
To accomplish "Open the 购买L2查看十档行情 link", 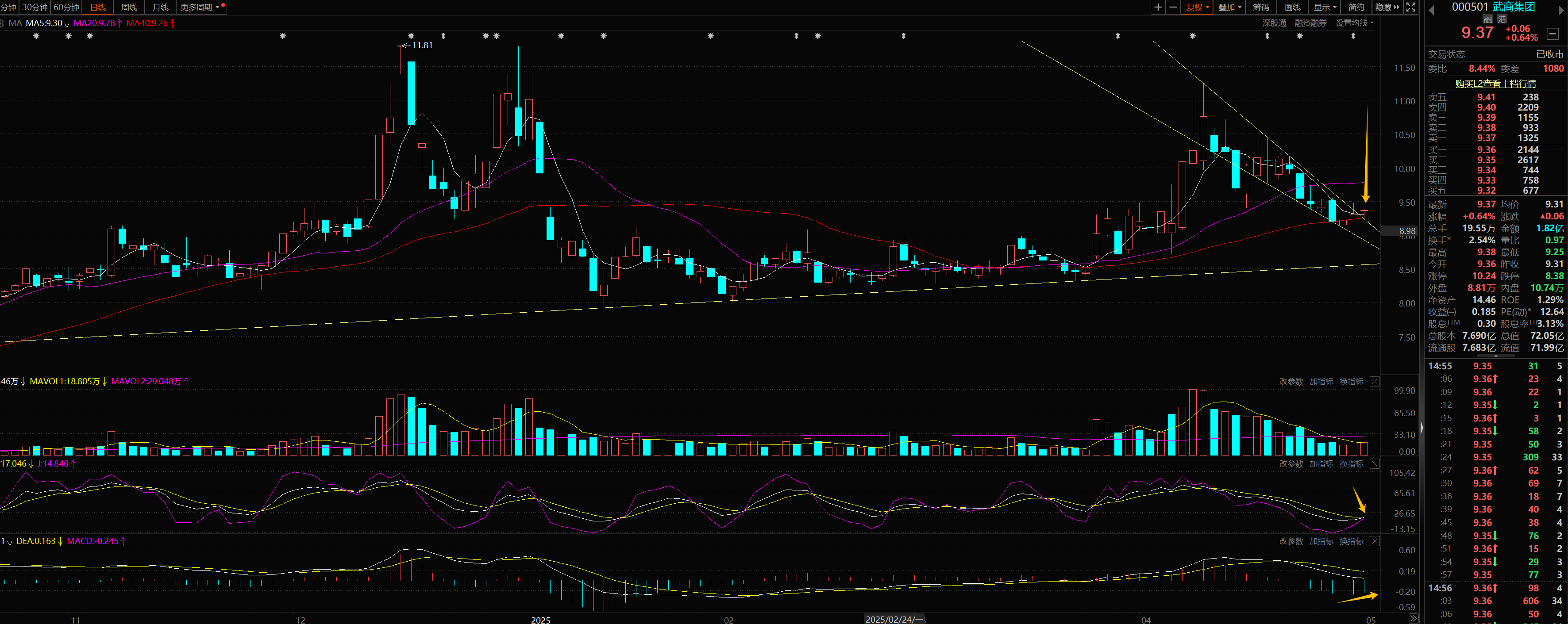I will (x=1495, y=83).
